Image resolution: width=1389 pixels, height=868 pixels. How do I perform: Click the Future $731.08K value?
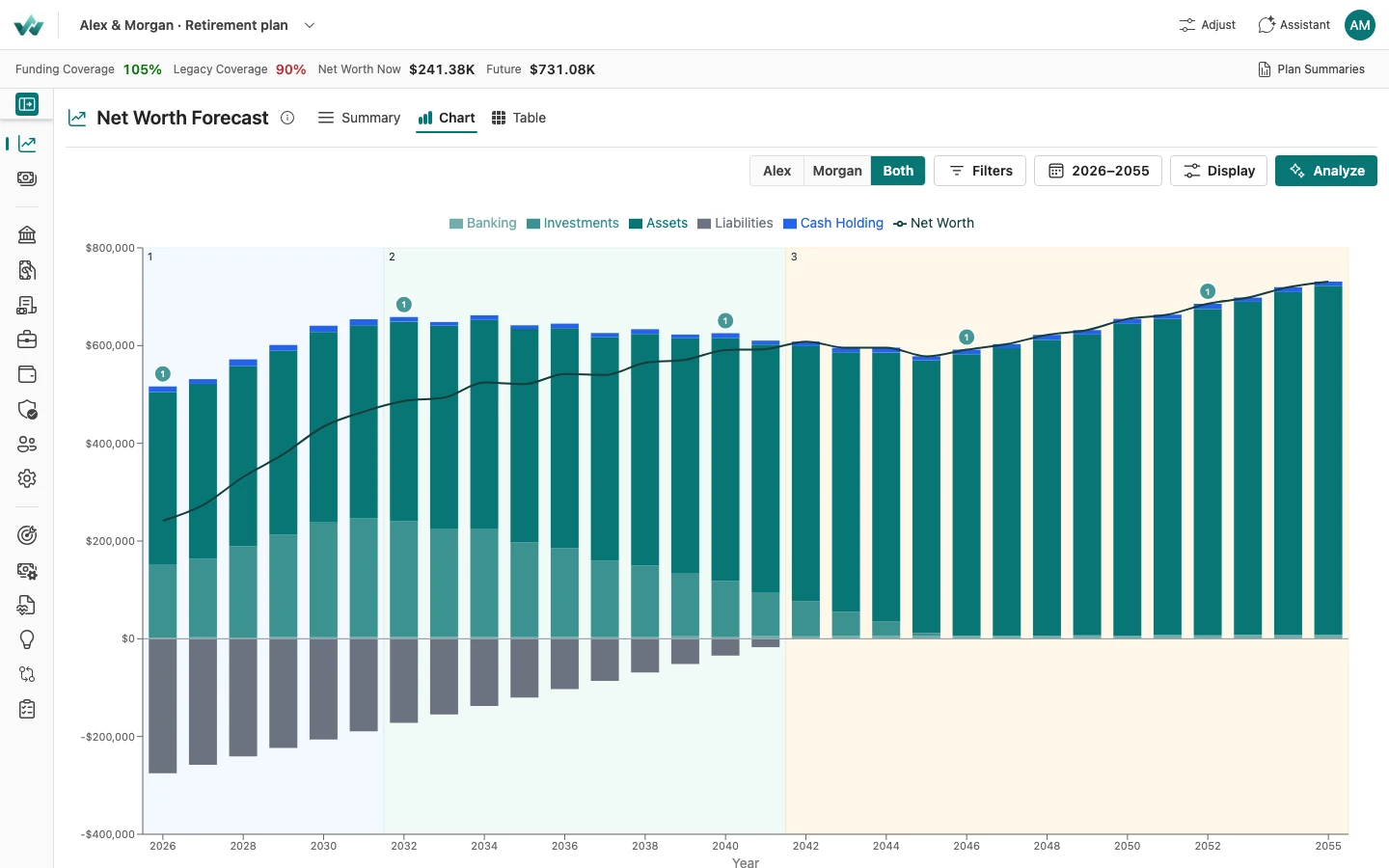pos(562,69)
